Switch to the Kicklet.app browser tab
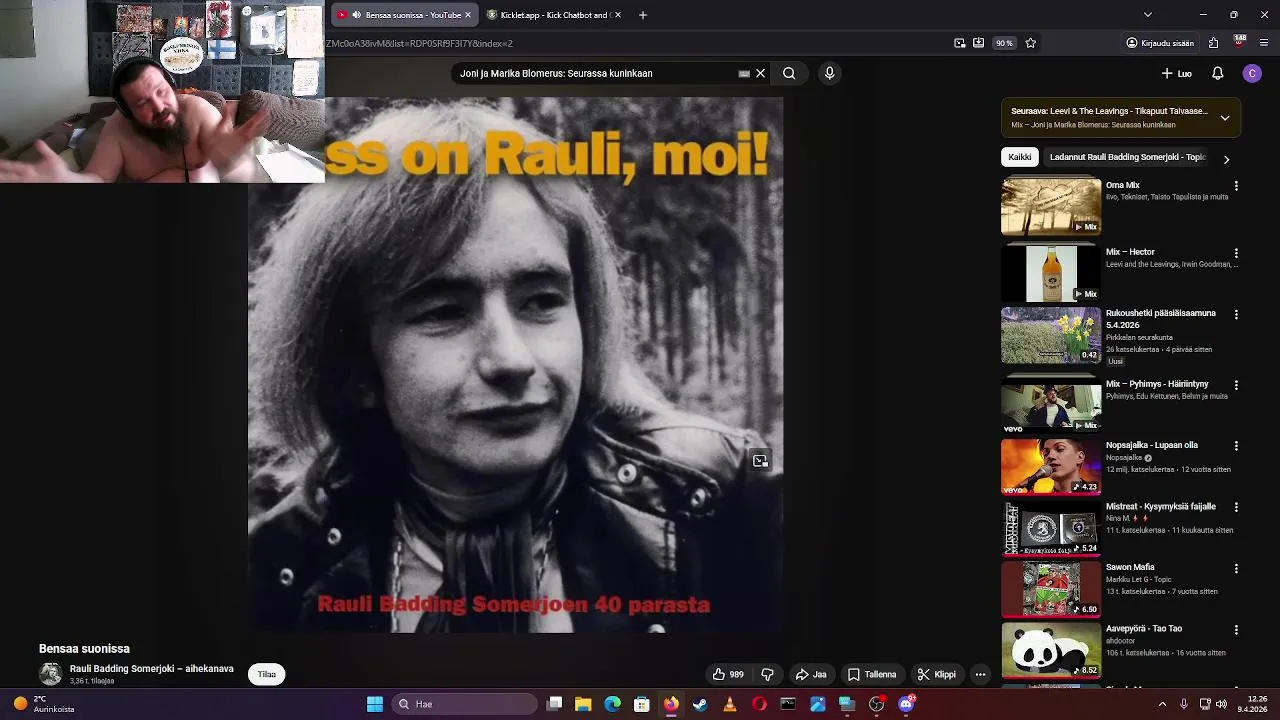The height and width of the screenshot is (720, 1280). pos(553,15)
